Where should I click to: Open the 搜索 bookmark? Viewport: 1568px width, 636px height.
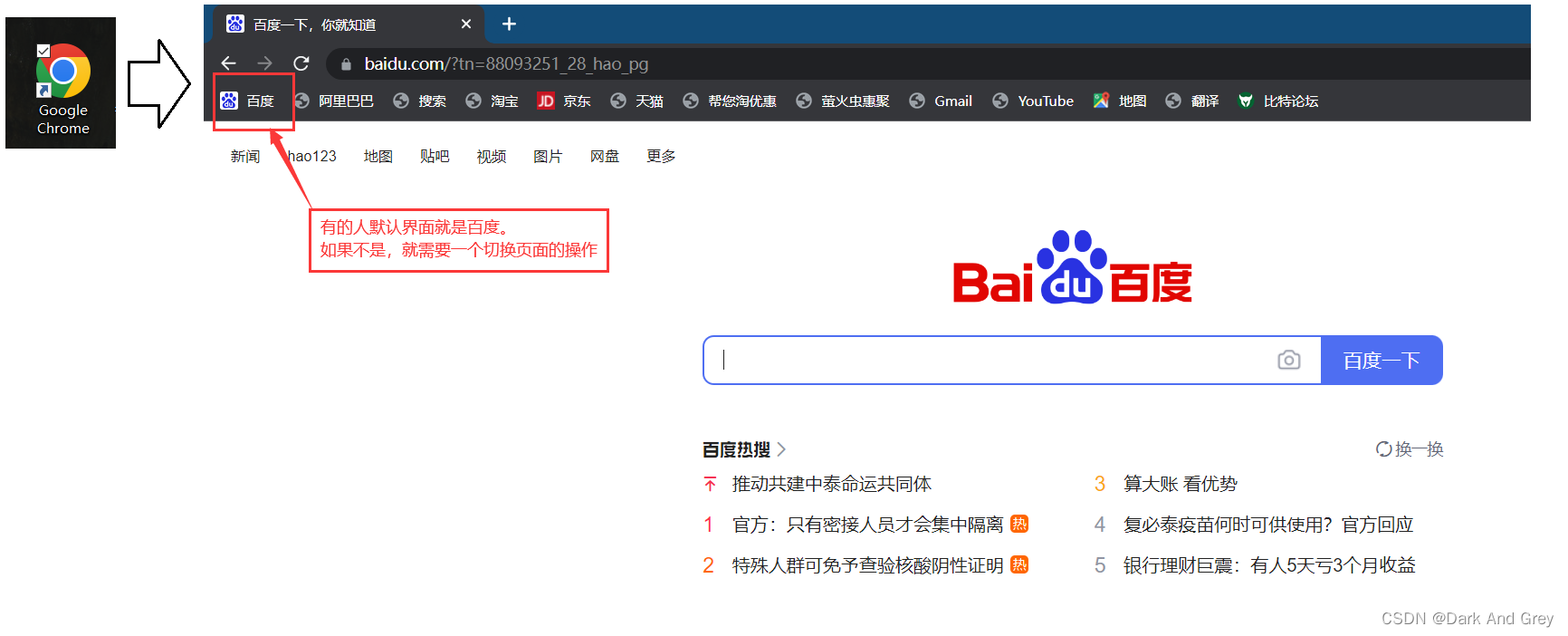click(419, 101)
